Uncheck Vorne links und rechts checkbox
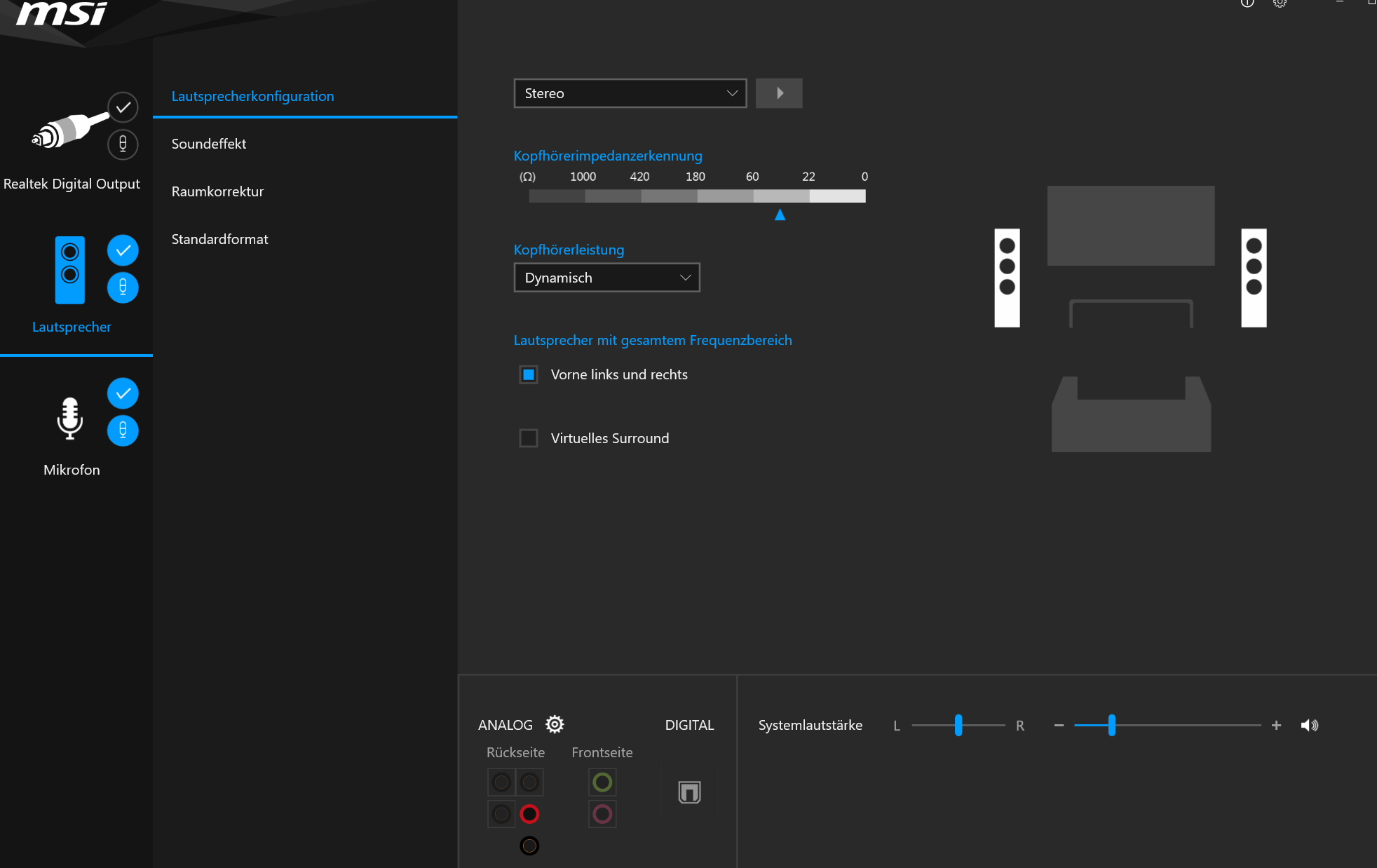This screenshot has height=868, width=1377. [529, 374]
